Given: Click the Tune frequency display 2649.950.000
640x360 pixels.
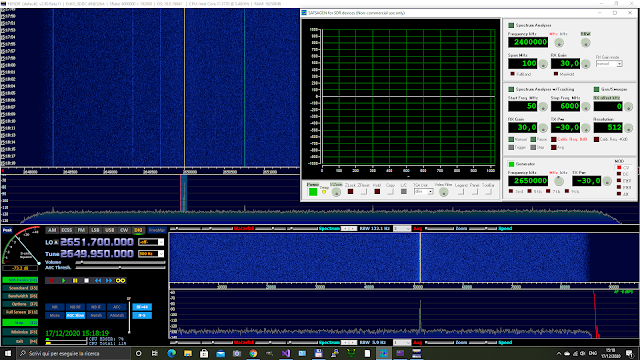Looking at the screenshot, I should [x=97, y=254].
